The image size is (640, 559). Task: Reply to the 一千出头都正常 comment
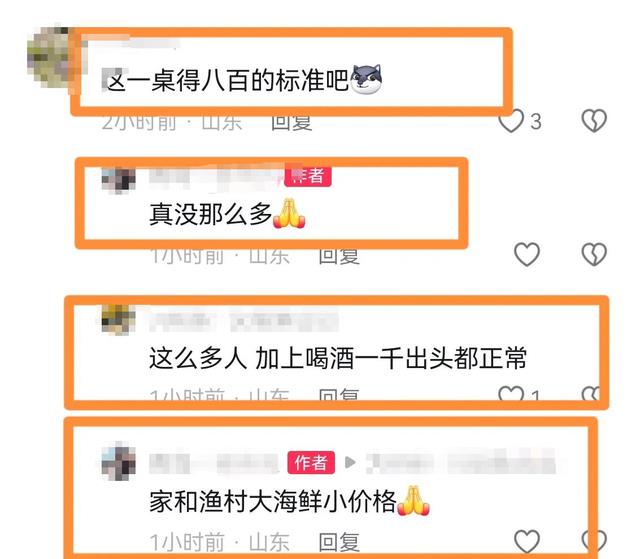(x=339, y=394)
